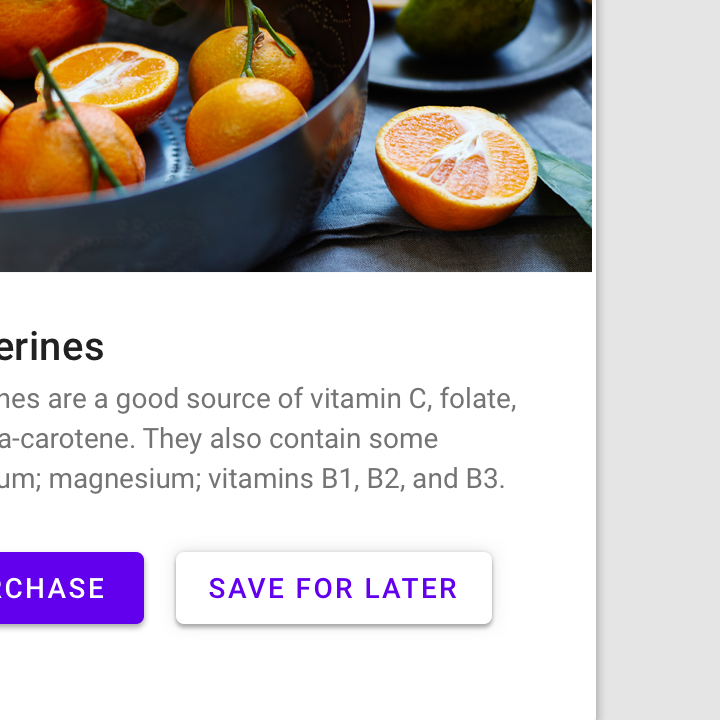Click the gray background outside the card
Image resolution: width=720 pixels, height=720 pixels.
pos(658,360)
